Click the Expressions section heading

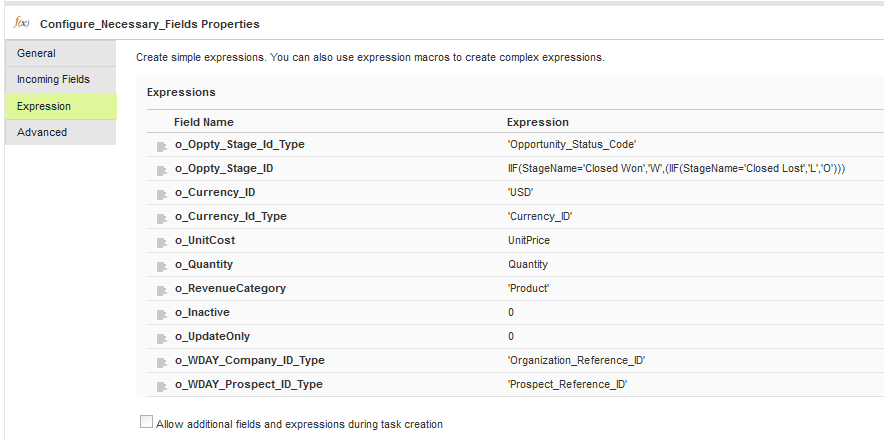pos(181,92)
